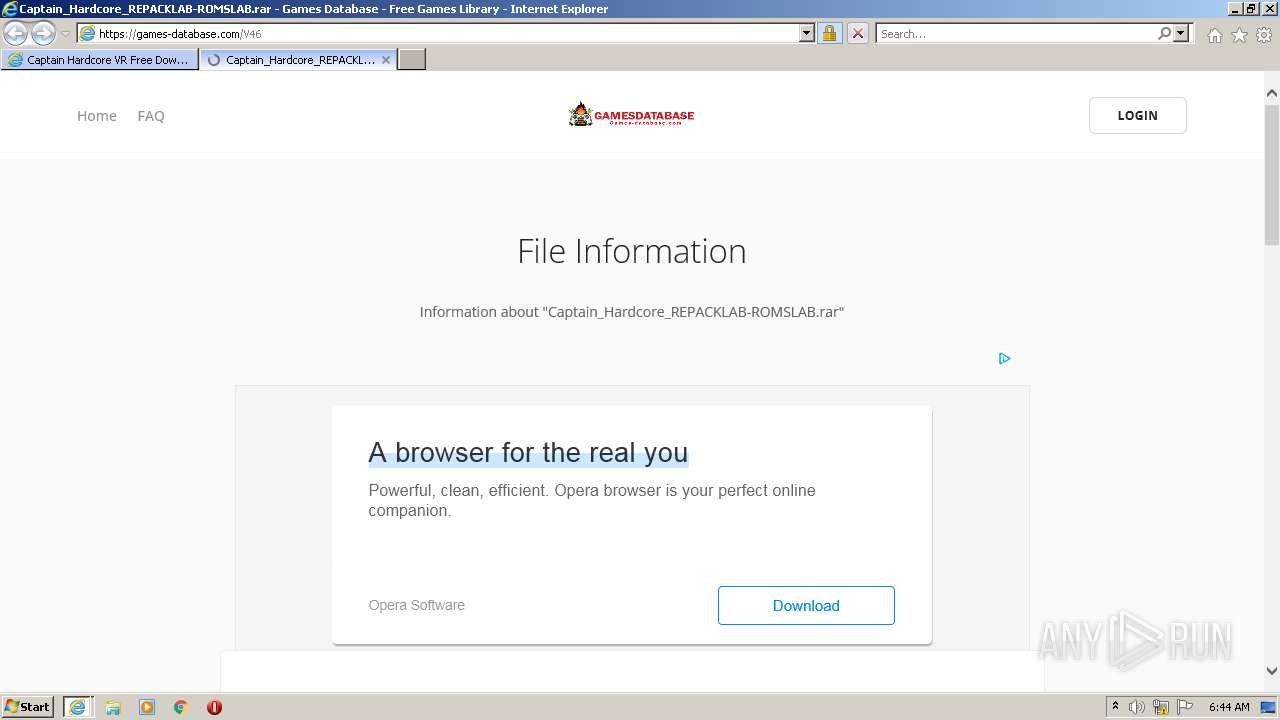Click the Opera ad description text

point(592,500)
